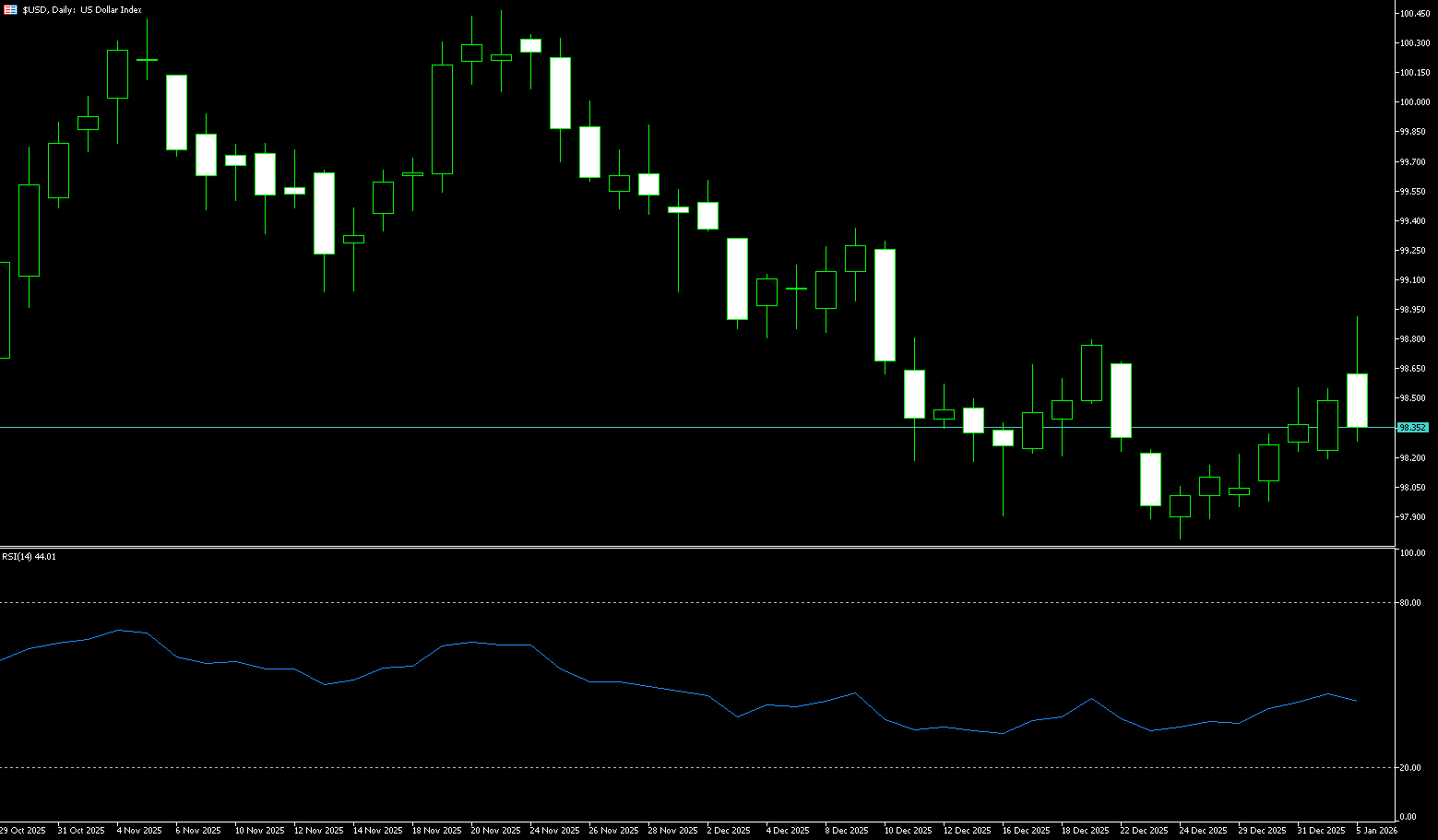Click the 0.00 label on RSI scale
The height and width of the screenshot is (840, 1438).
click(x=1408, y=817)
